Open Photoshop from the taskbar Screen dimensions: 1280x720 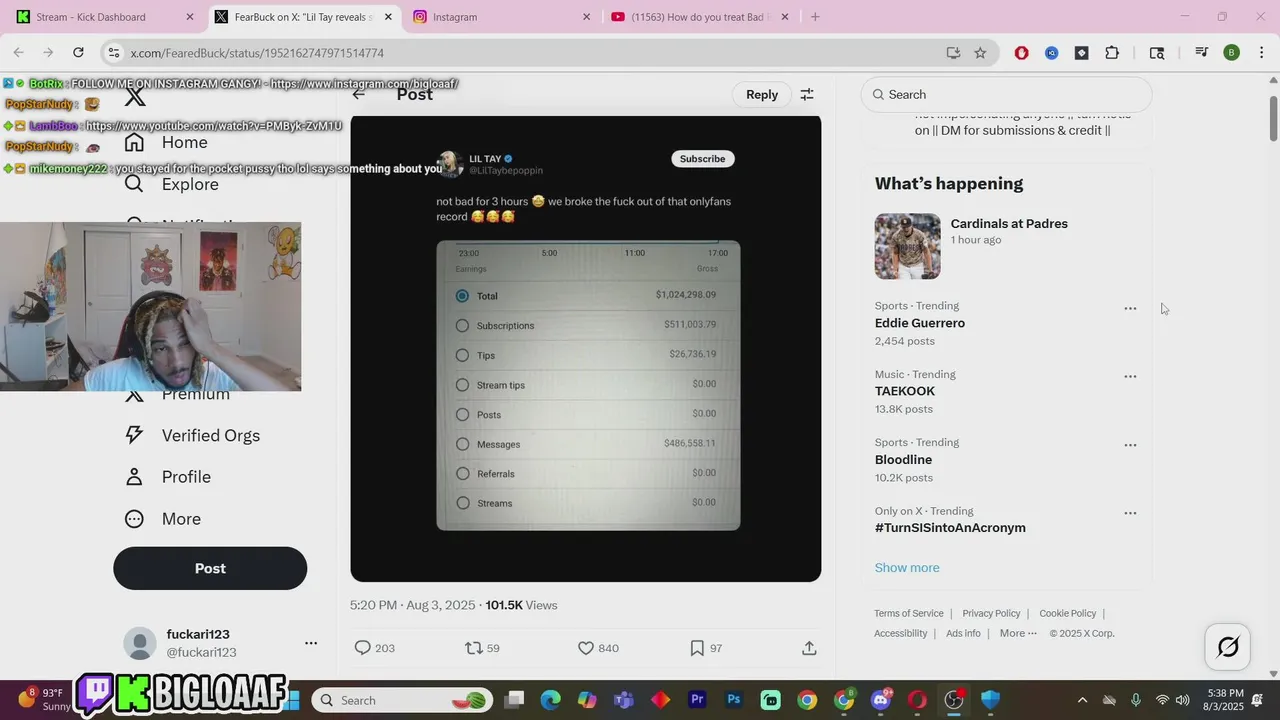coord(734,700)
